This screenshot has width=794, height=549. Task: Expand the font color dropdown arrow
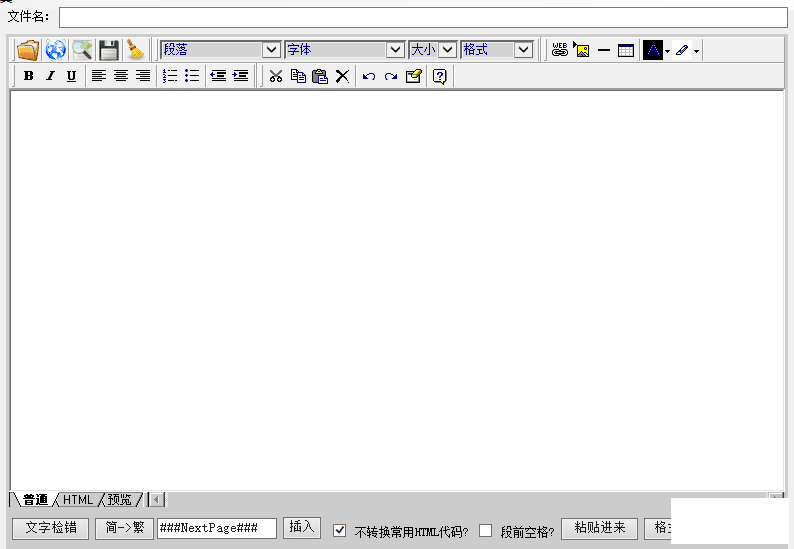(x=667, y=51)
